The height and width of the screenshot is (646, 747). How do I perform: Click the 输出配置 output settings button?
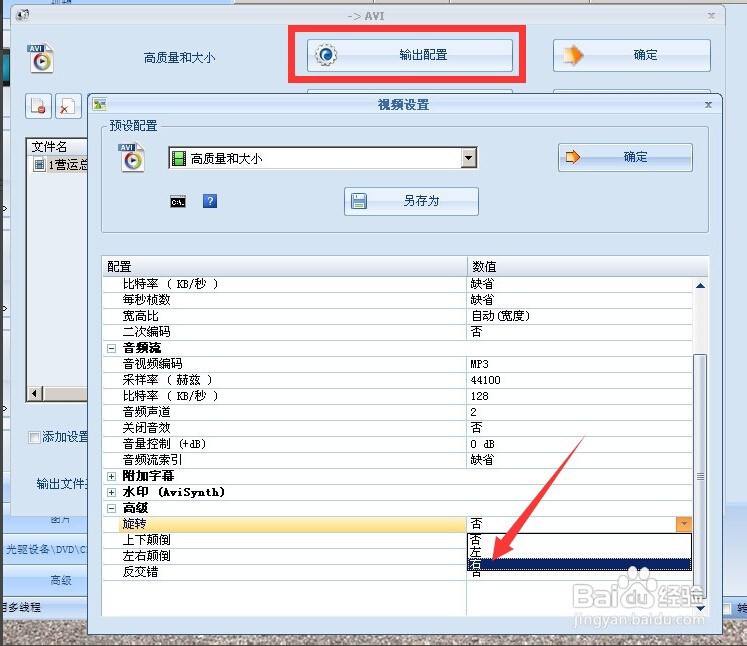pyautogui.click(x=410, y=55)
